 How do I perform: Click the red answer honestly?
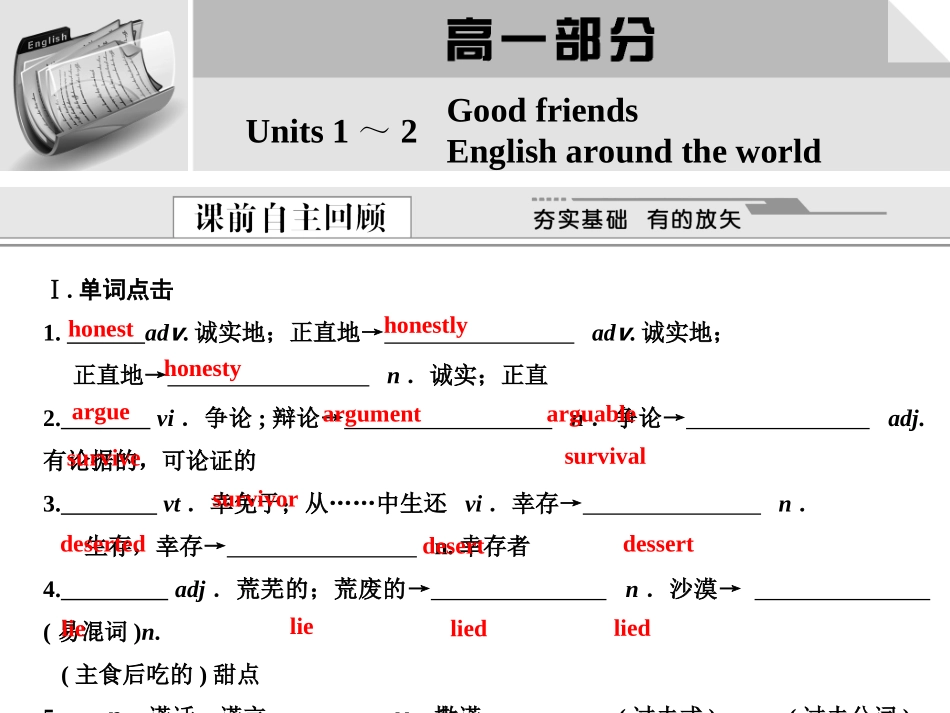click(x=425, y=325)
